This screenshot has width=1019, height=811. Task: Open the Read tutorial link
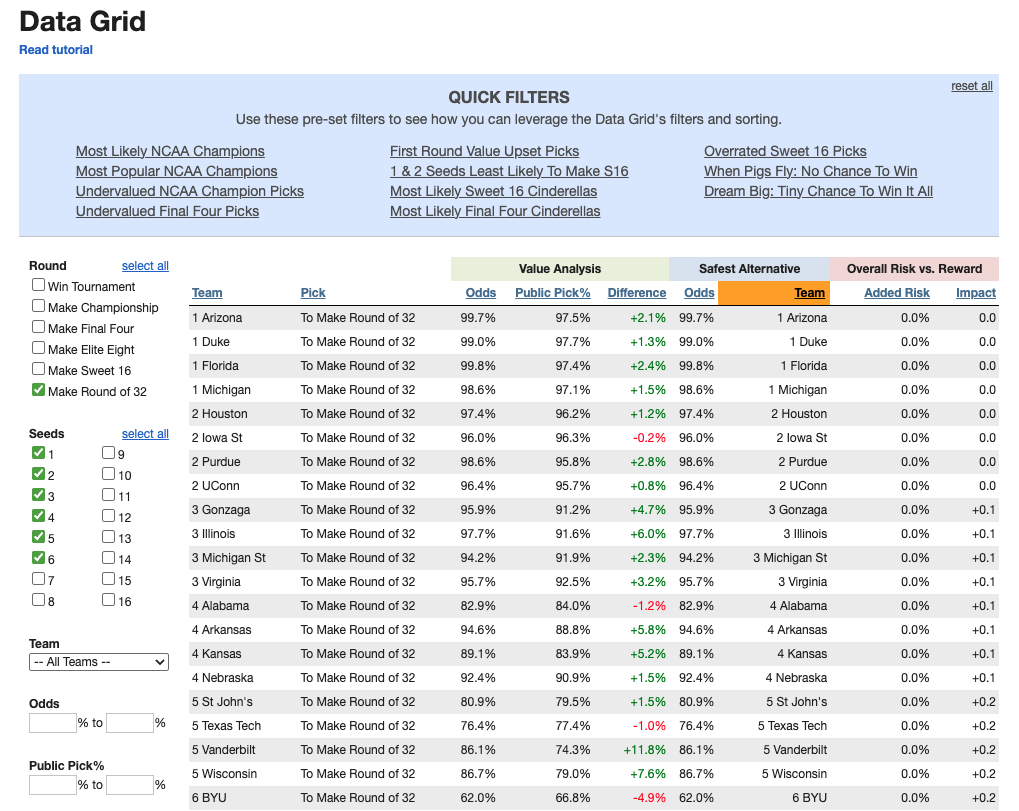[x=56, y=50]
